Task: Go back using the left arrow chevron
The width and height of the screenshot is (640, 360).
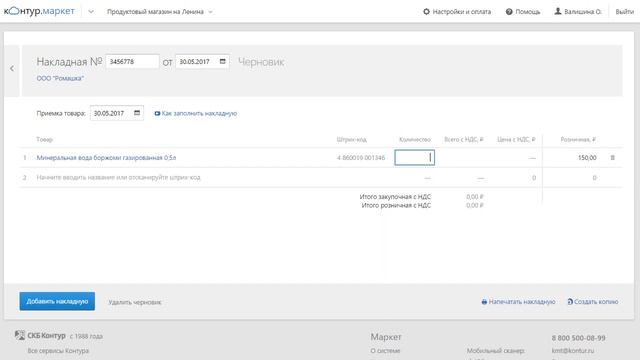Action: click(x=12, y=69)
